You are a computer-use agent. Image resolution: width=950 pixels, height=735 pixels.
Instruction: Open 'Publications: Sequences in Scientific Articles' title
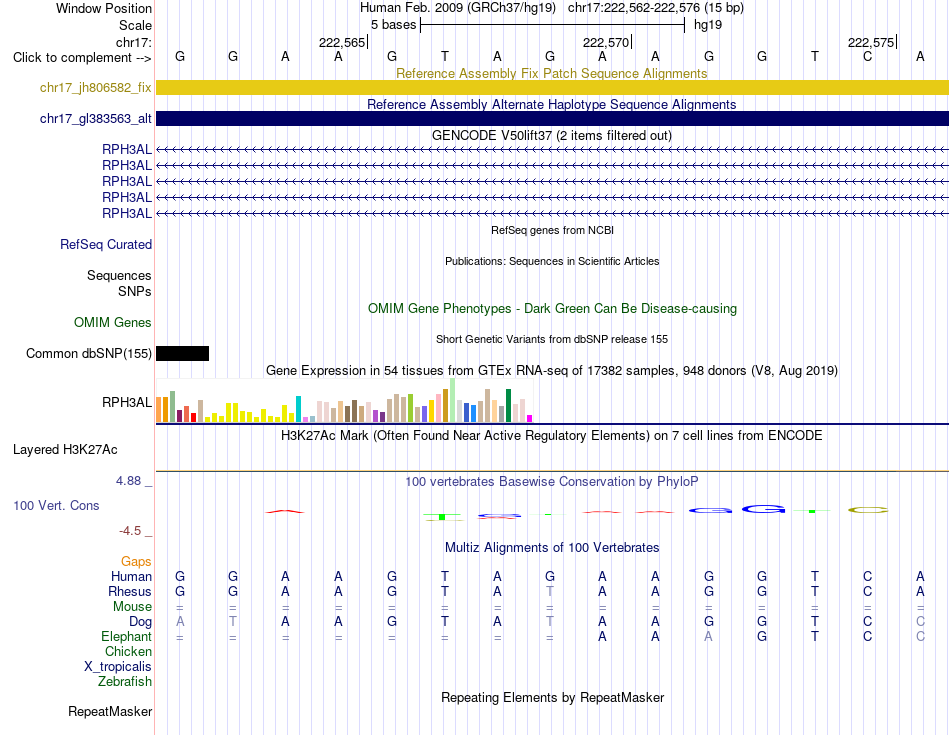(552, 261)
